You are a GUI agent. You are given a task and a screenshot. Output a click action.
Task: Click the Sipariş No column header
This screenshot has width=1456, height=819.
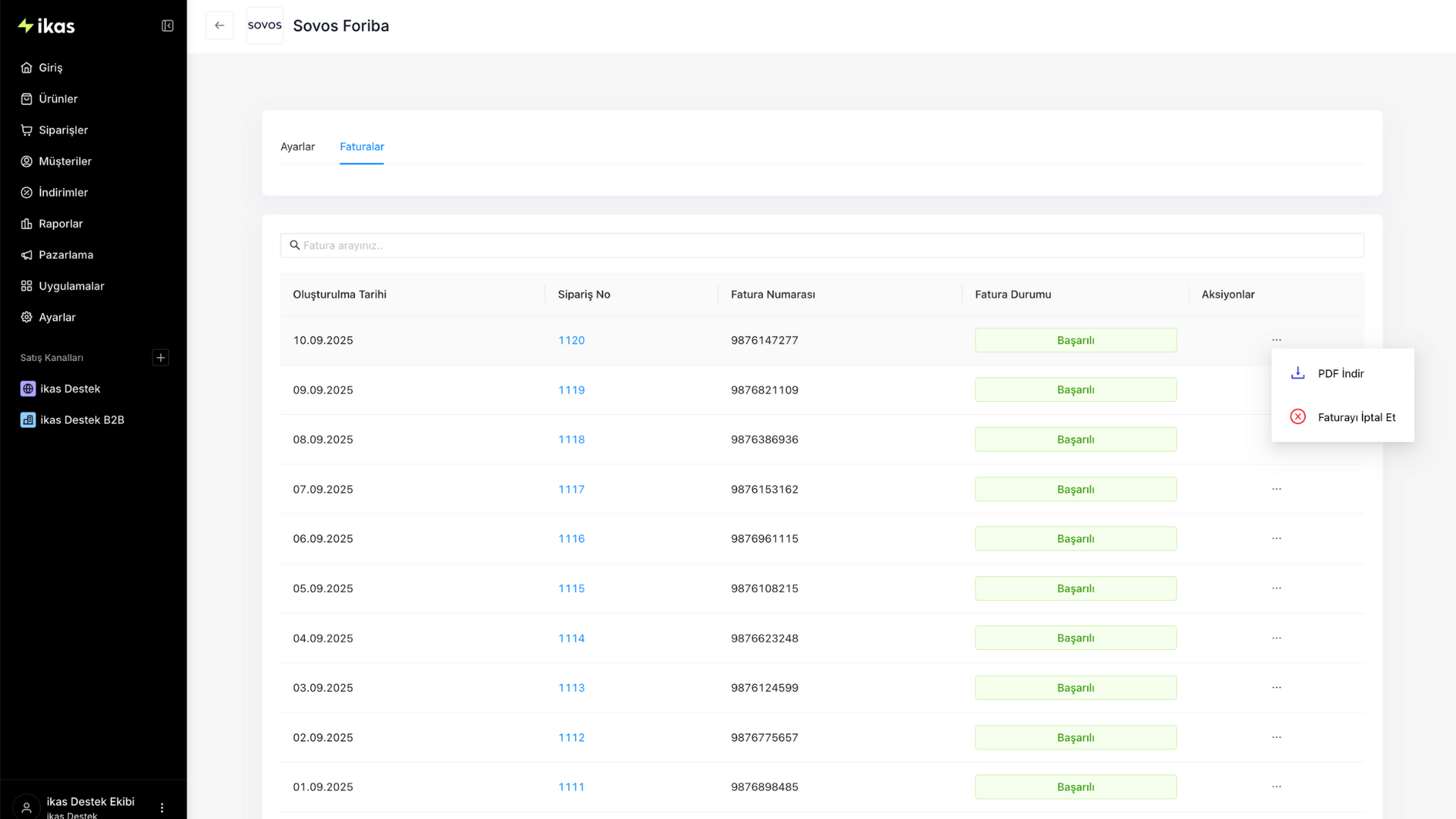point(584,294)
